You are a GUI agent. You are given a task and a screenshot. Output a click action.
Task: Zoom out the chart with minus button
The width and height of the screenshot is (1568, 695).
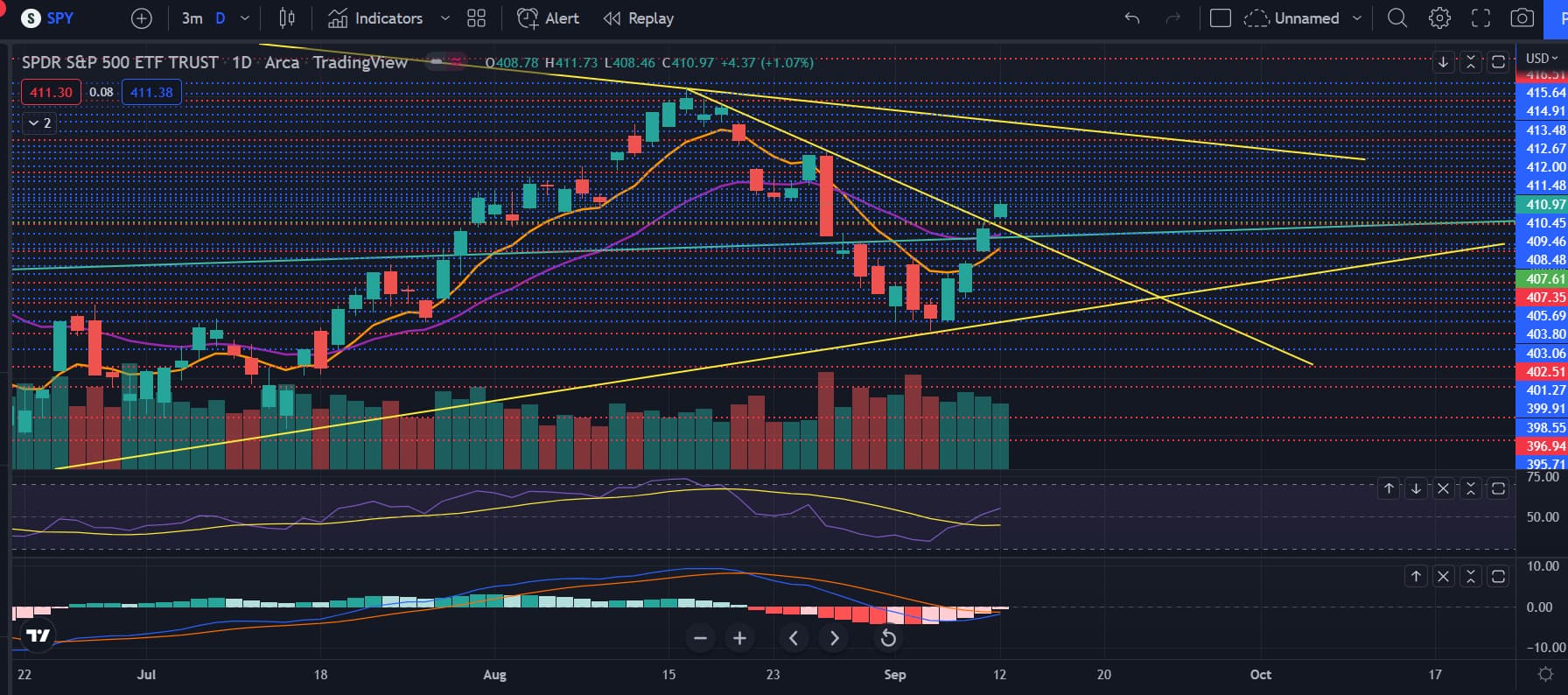click(700, 638)
